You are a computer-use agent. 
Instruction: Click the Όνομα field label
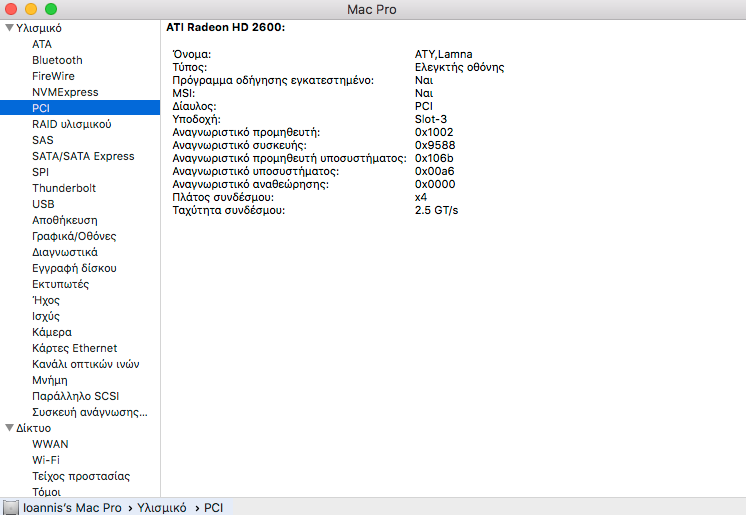pos(192,54)
